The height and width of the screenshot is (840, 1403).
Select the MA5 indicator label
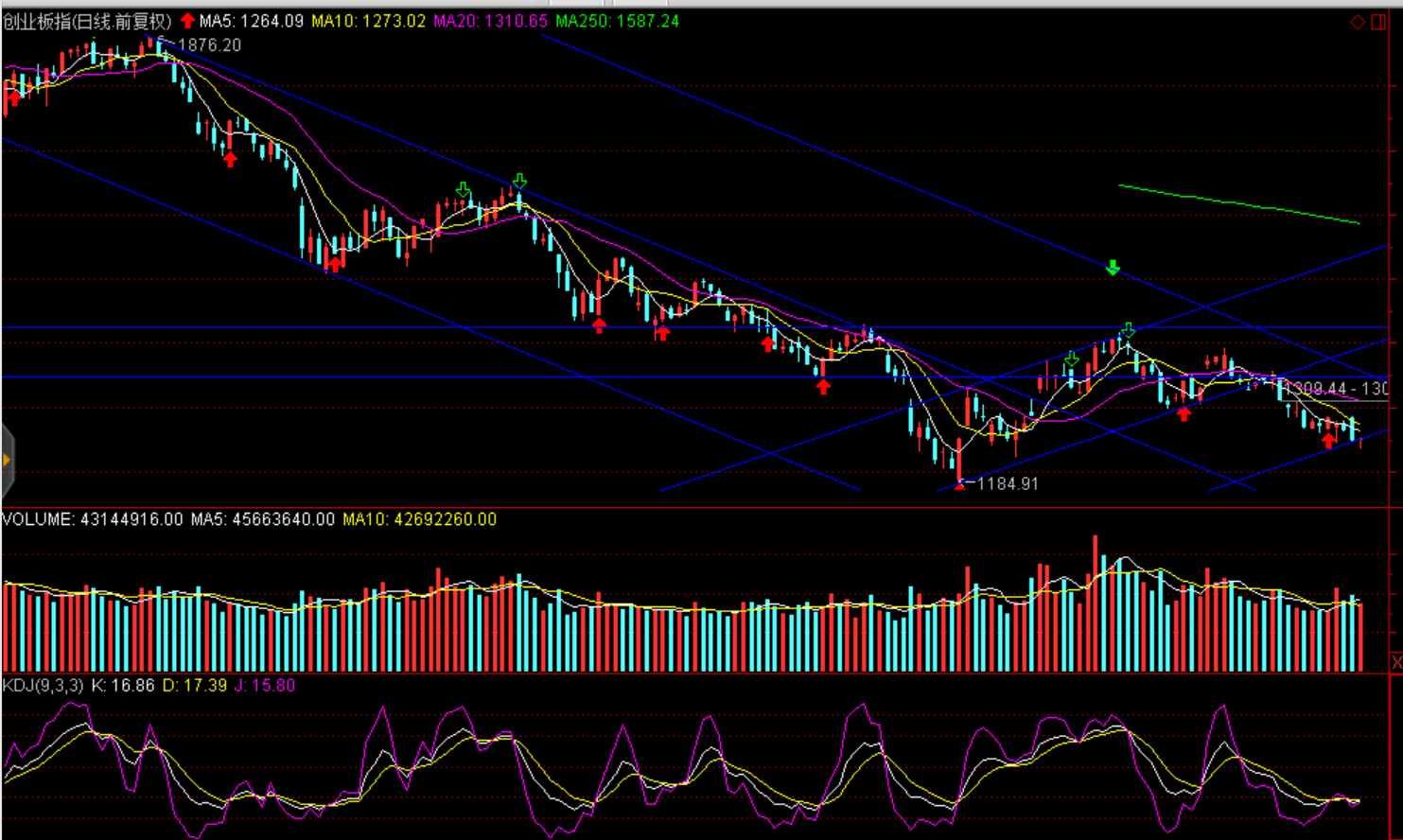click(251, 21)
